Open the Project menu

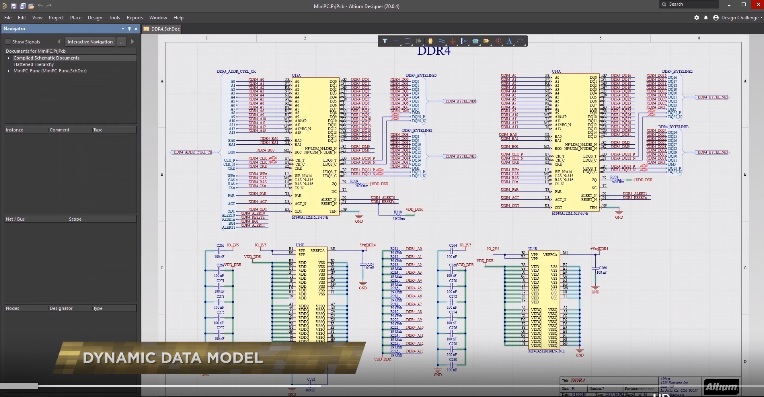point(56,18)
